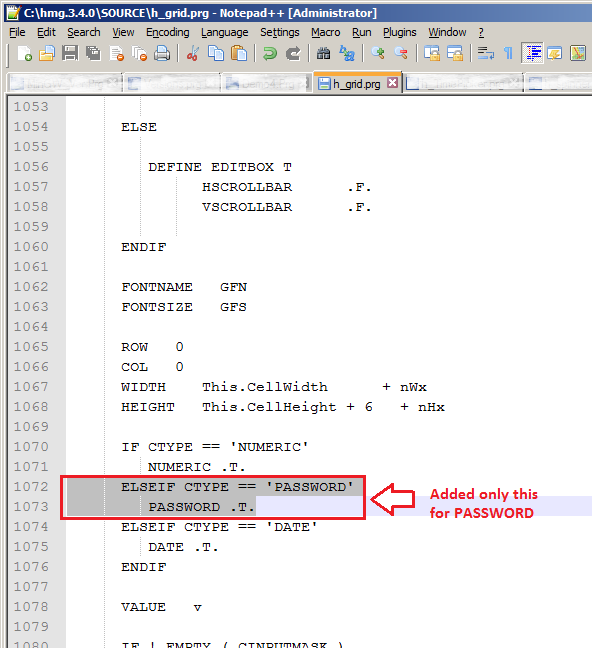Save the file with the floppy disk icon
Viewport: 592px width, 648px height.
click(x=70, y=54)
